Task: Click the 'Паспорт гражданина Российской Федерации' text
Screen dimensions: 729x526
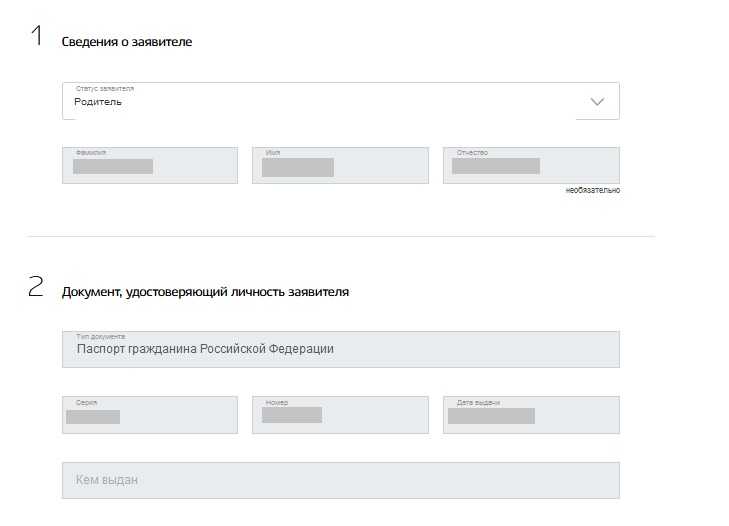Action: (x=205, y=350)
